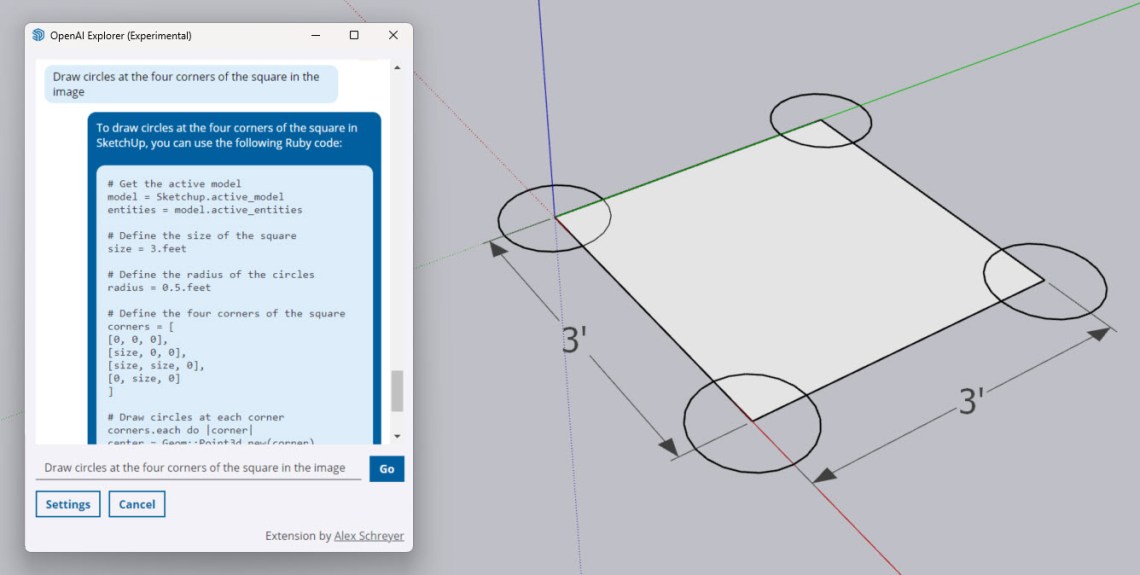Click the chat scroll up arrow
Viewport: 1140px width, 575px height.
[x=397, y=68]
